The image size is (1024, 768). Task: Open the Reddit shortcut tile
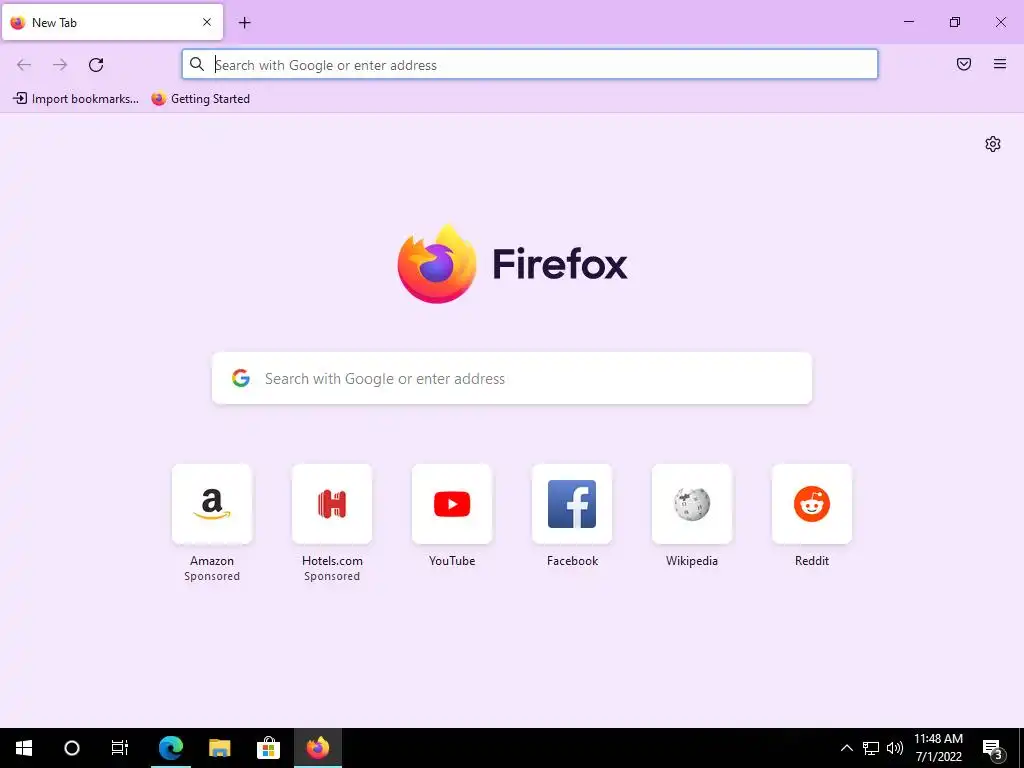point(812,504)
